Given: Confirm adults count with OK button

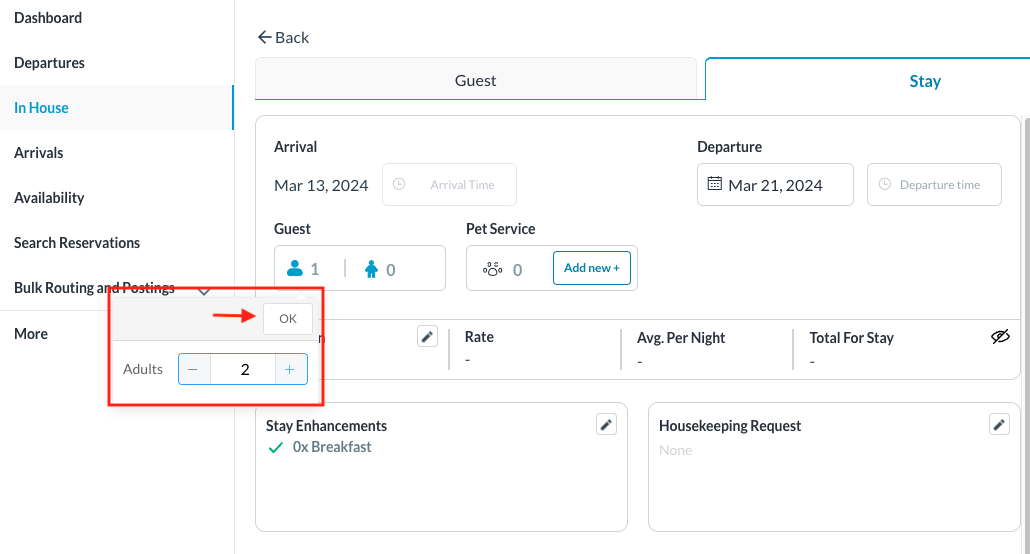Looking at the screenshot, I should pyautogui.click(x=288, y=319).
